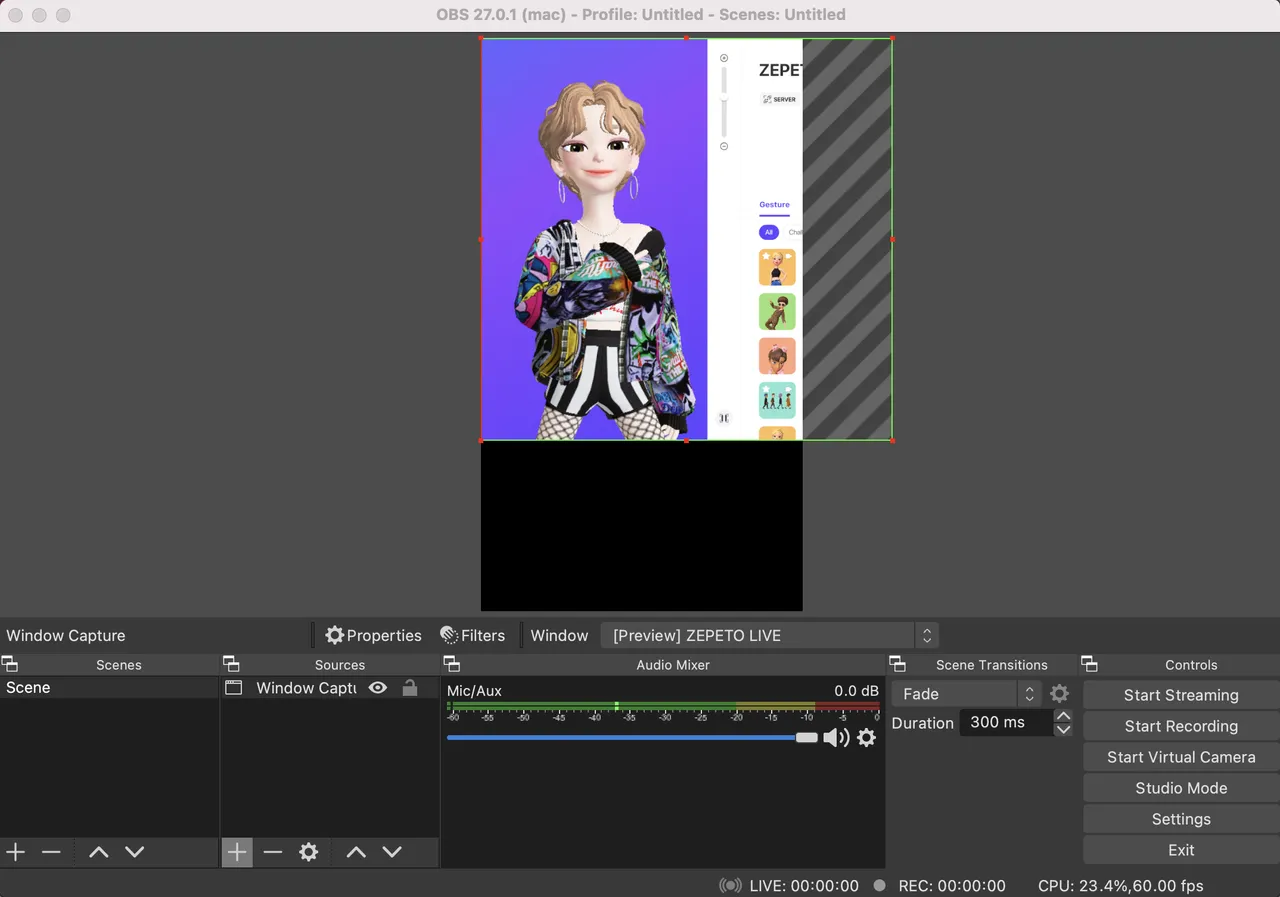Open Mic/Aux advanced settings gear

click(866, 738)
